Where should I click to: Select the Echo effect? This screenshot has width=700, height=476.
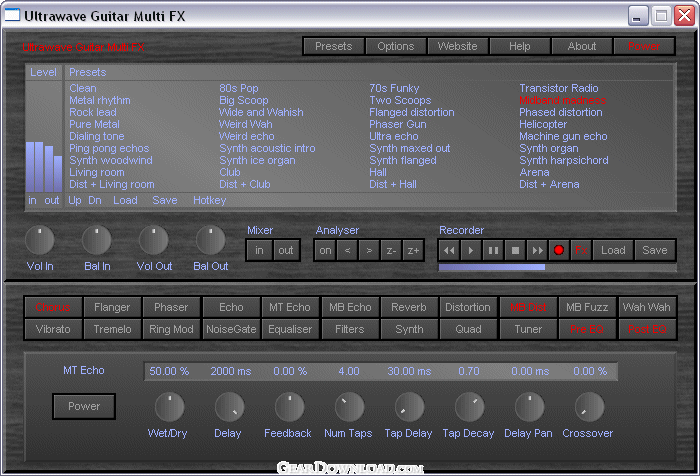click(231, 307)
